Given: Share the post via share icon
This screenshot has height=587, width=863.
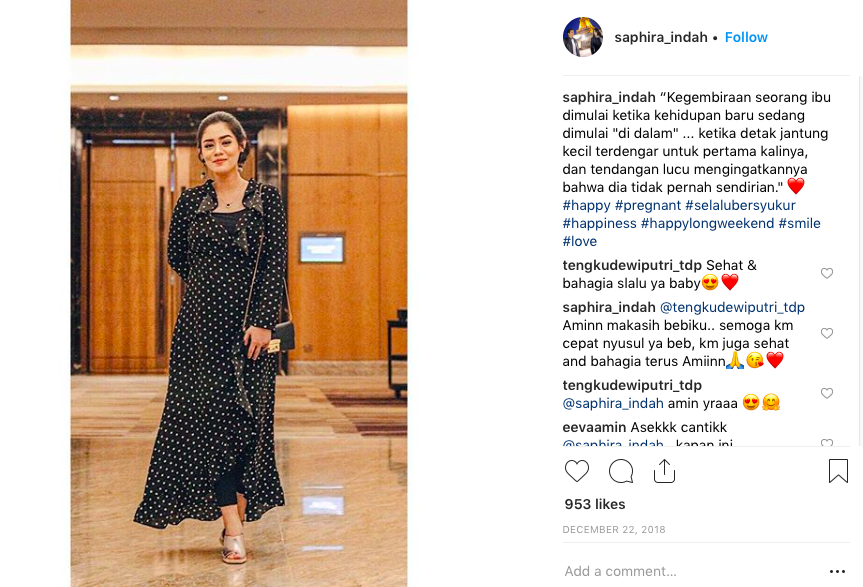Looking at the screenshot, I should 664,471.
